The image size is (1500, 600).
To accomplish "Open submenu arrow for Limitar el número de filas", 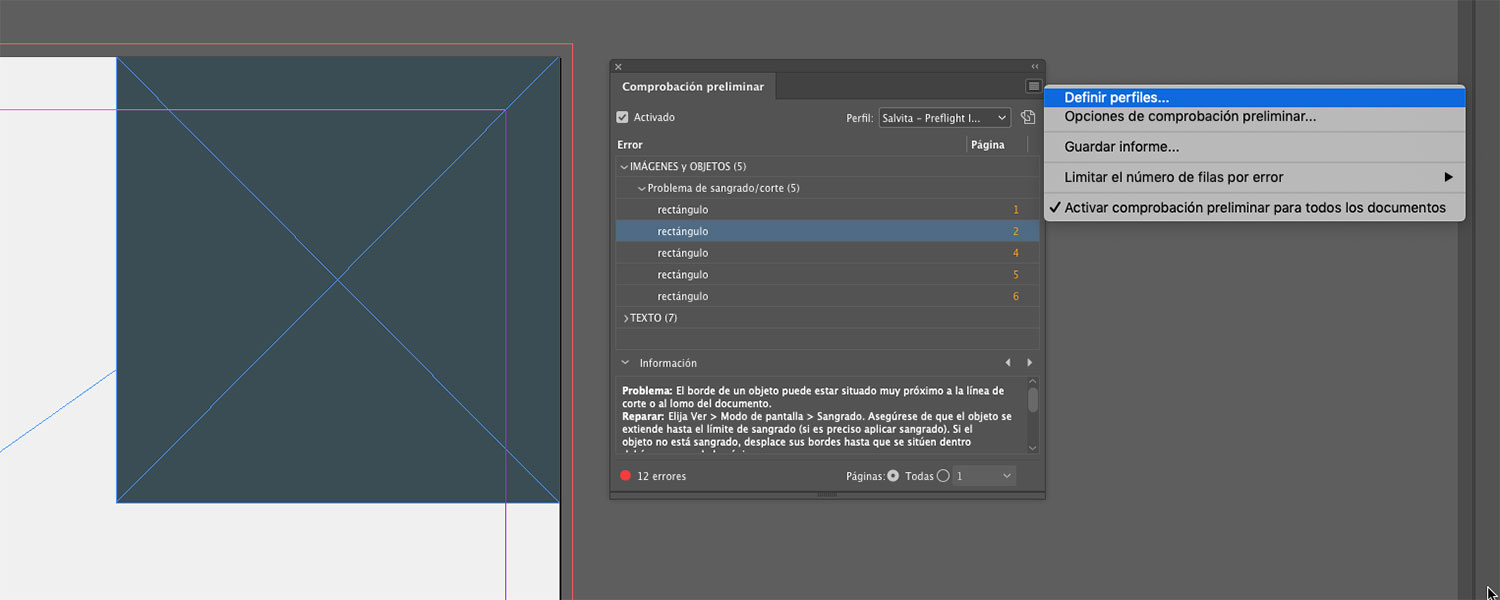I will (x=1447, y=178).
